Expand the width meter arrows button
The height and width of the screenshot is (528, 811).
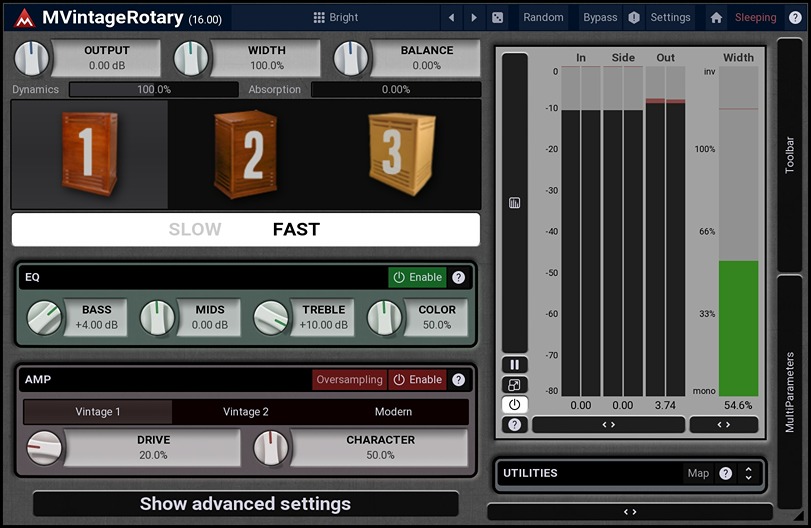[x=723, y=424]
